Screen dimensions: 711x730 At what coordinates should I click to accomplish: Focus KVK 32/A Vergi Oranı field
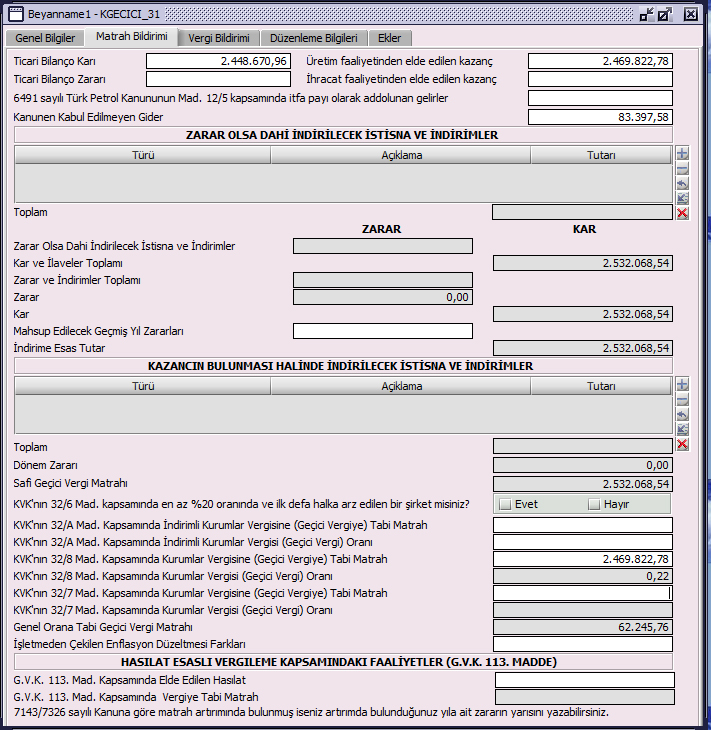point(583,542)
